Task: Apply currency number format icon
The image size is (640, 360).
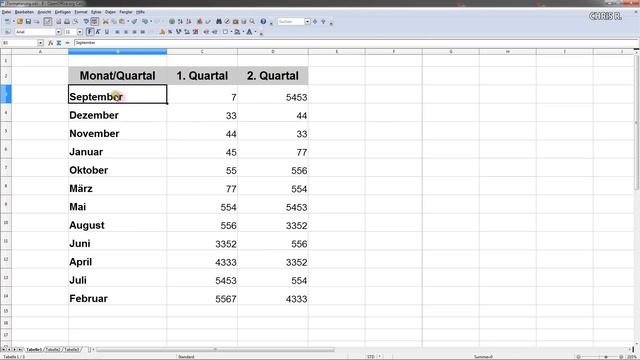Action: [x=162, y=32]
